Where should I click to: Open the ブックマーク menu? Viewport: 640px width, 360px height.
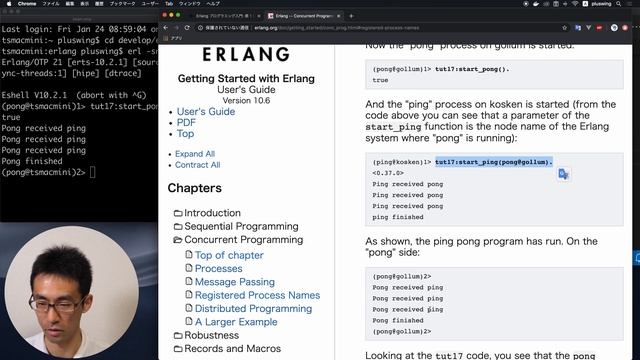pyautogui.click(x=122, y=4)
